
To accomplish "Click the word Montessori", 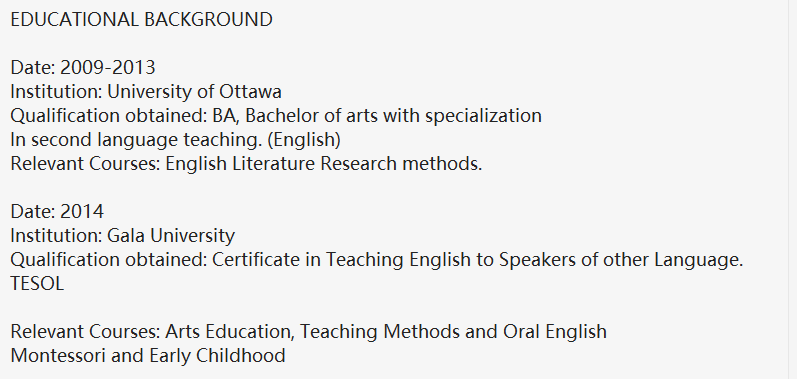I will [x=58, y=356].
